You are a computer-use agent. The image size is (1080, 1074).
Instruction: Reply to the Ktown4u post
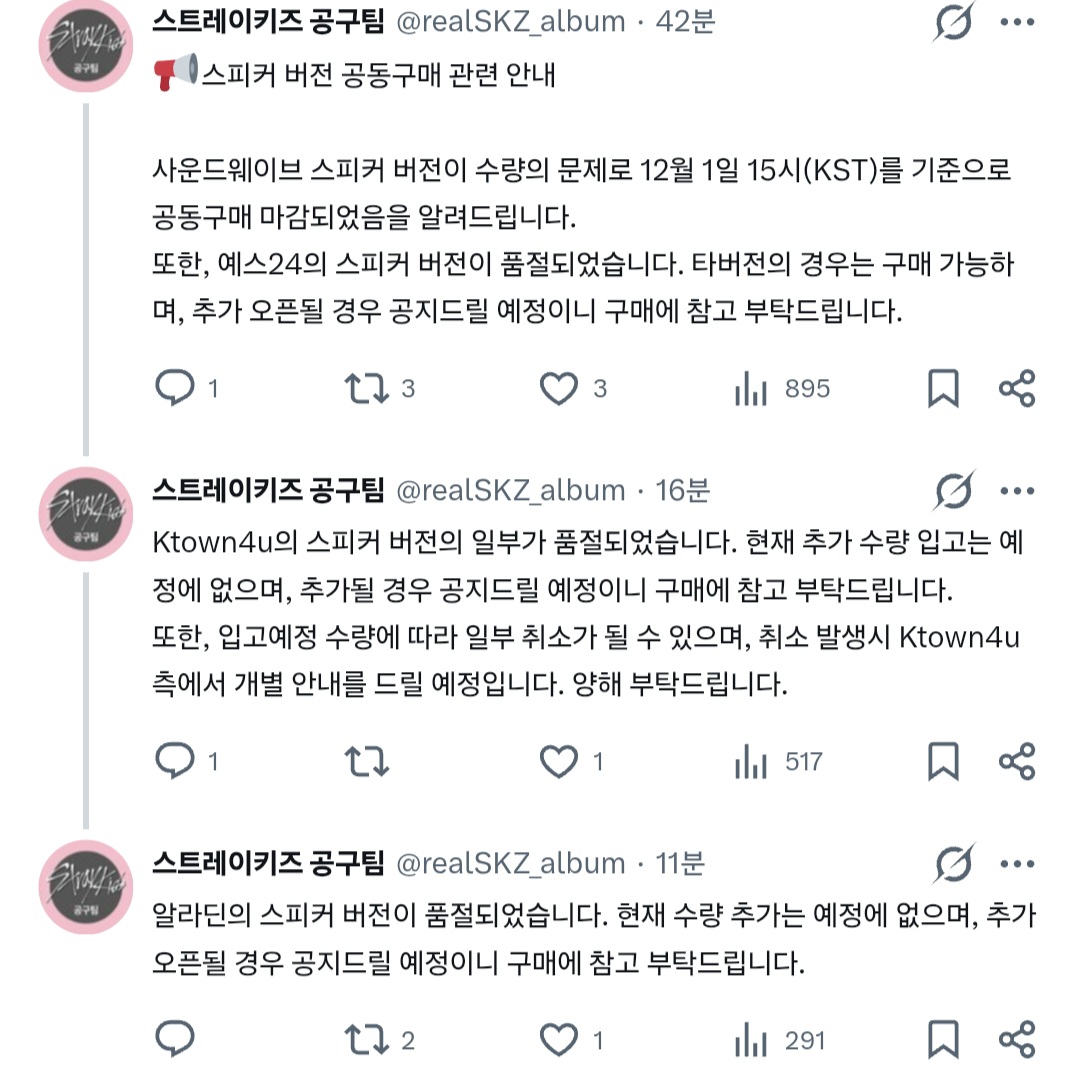pos(175,762)
